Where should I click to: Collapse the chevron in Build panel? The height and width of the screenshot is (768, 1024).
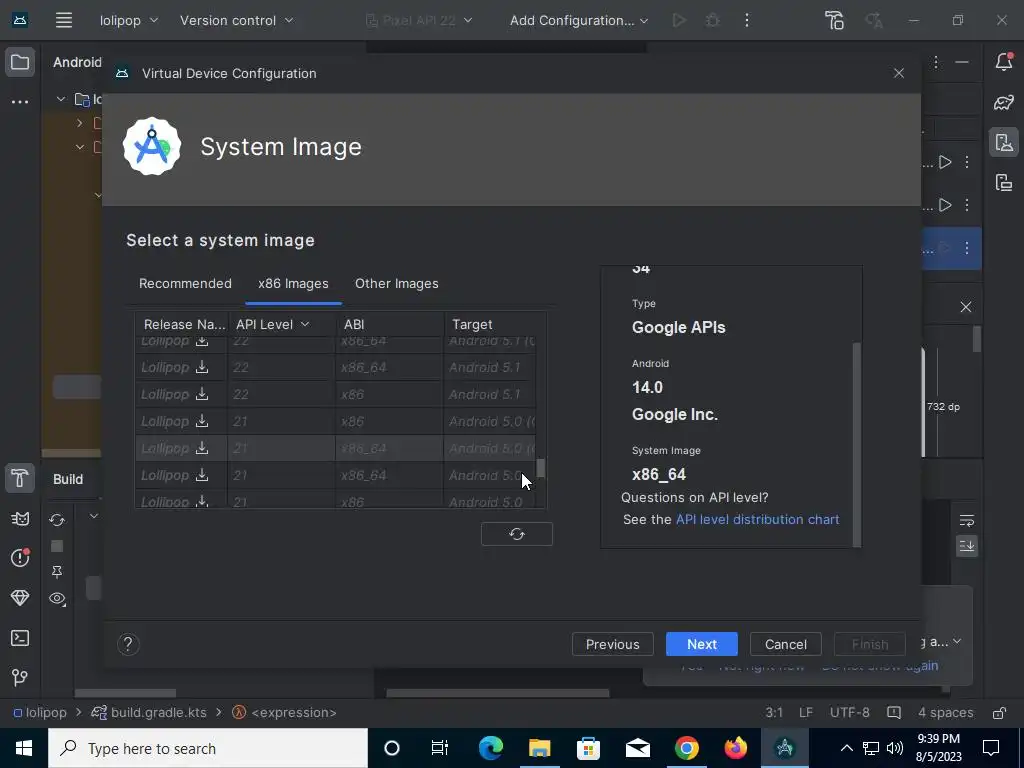(93, 516)
